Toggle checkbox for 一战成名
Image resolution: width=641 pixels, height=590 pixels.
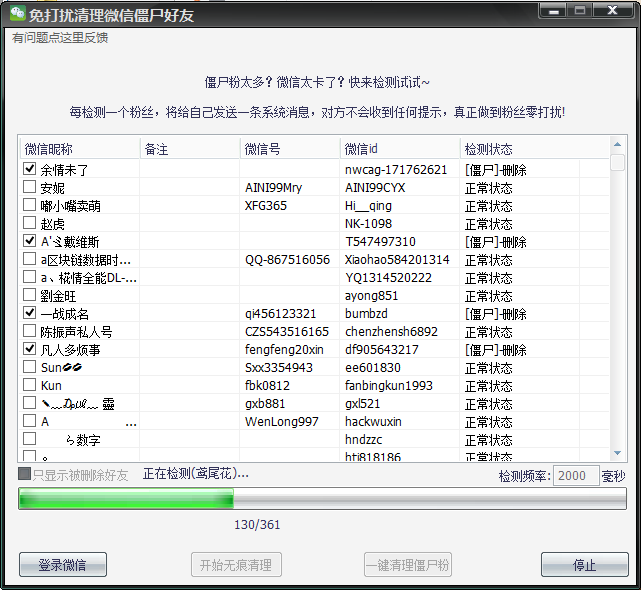coord(30,314)
